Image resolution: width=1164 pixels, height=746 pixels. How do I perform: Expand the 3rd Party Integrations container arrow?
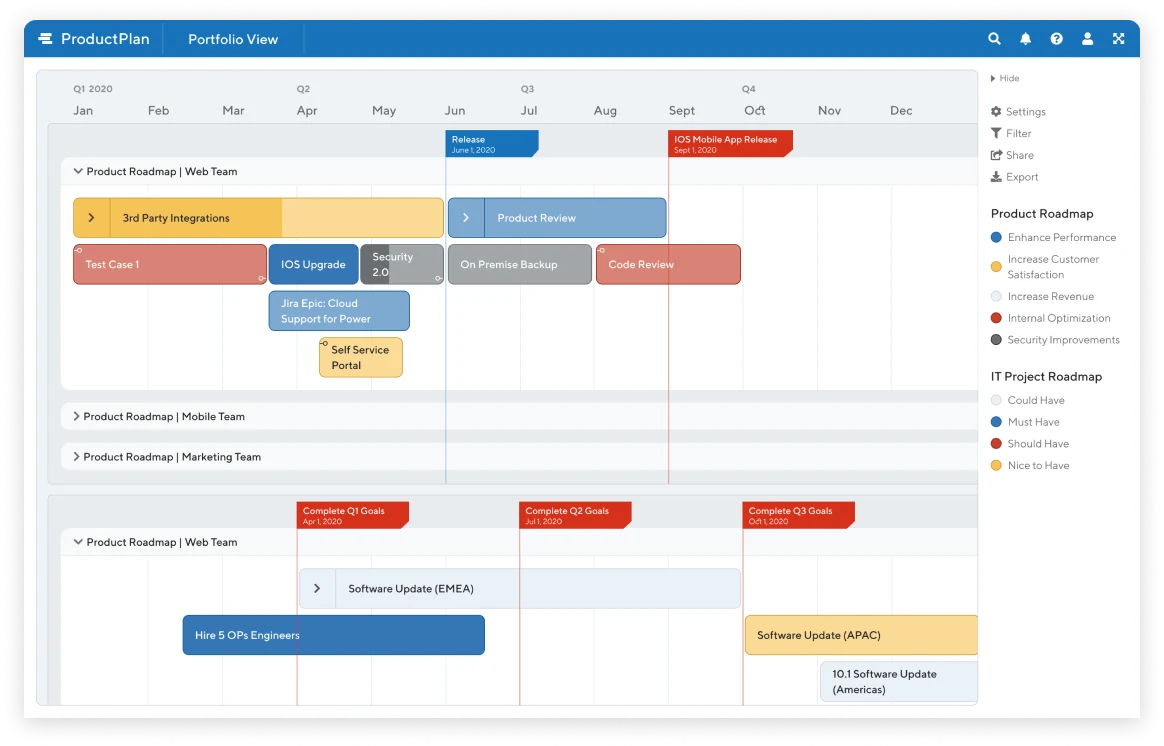click(x=91, y=217)
